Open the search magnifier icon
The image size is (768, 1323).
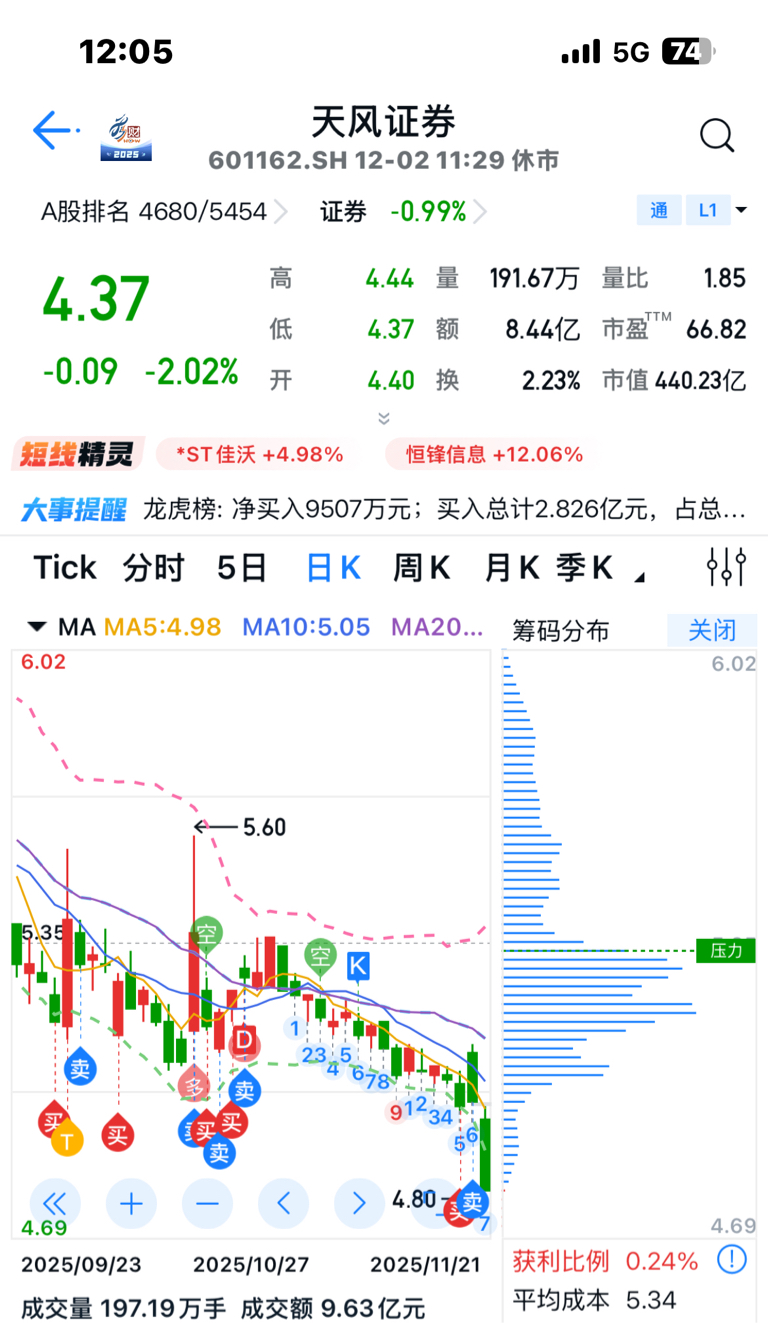pyautogui.click(x=716, y=135)
